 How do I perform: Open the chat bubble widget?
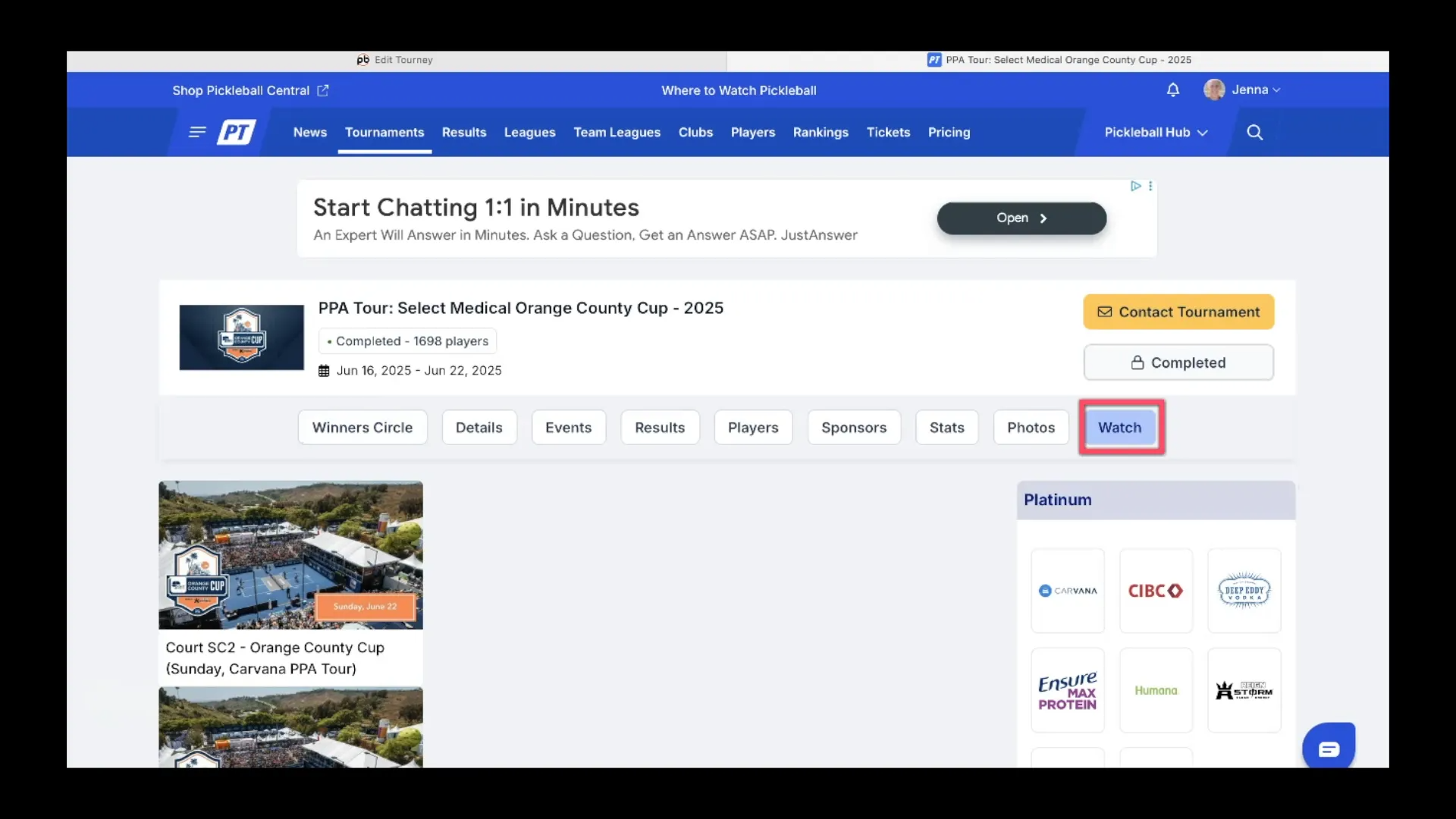click(1328, 748)
